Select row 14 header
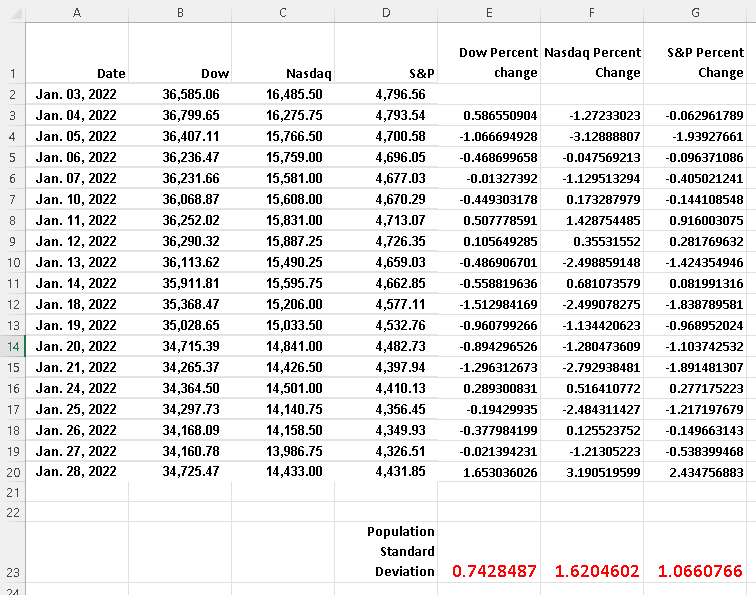This screenshot has height=595, width=756. [13, 346]
